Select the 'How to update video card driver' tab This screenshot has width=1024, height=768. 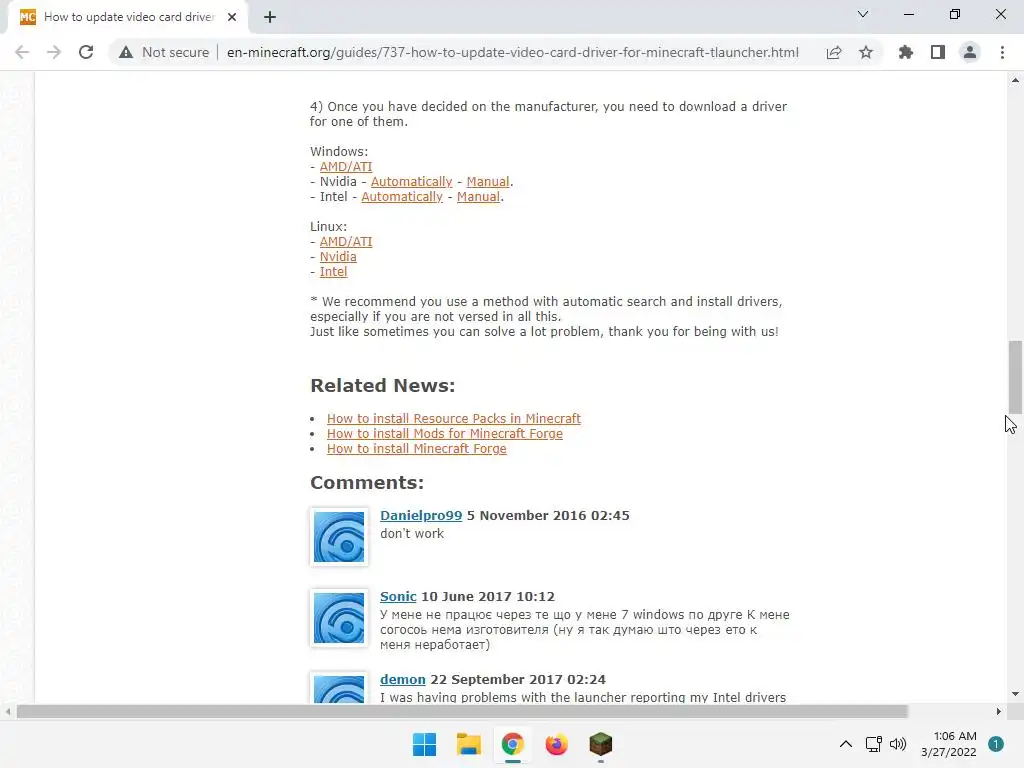[x=127, y=17]
